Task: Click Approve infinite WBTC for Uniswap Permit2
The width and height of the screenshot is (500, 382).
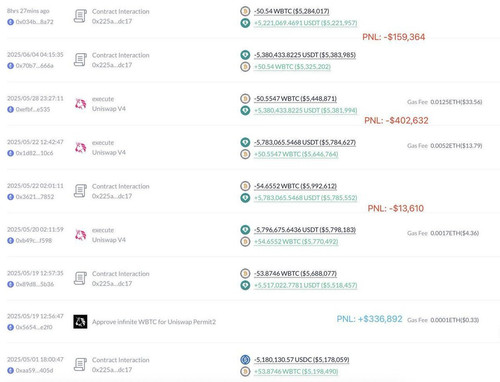Action: tap(154, 322)
